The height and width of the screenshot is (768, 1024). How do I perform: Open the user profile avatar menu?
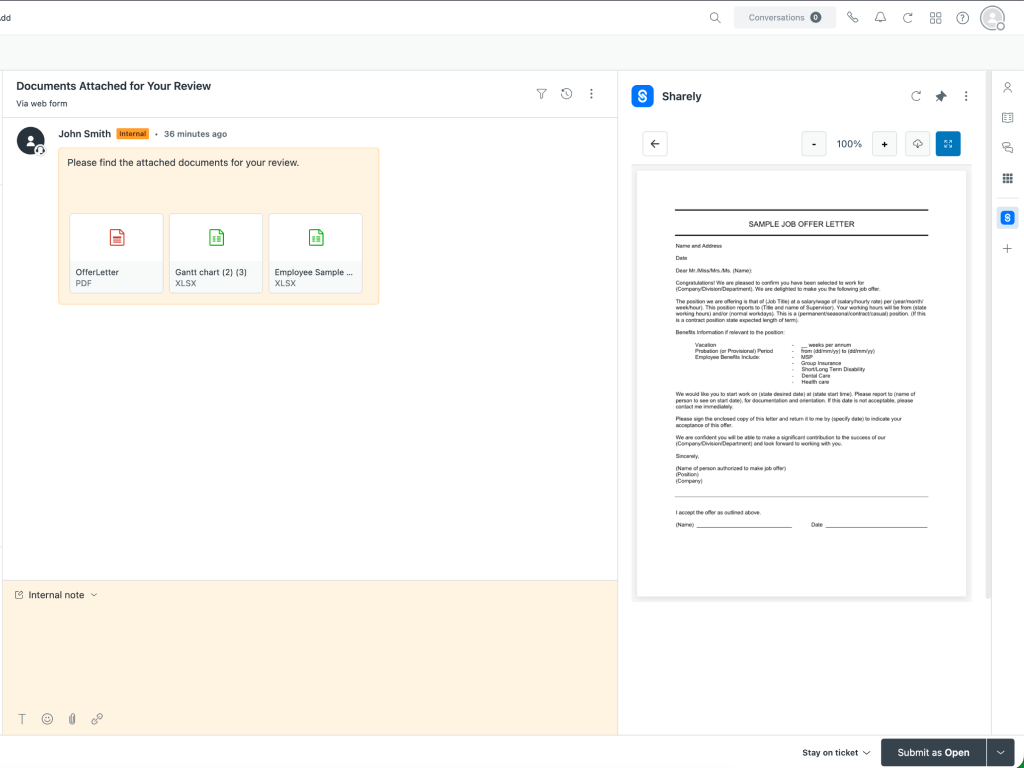point(992,18)
